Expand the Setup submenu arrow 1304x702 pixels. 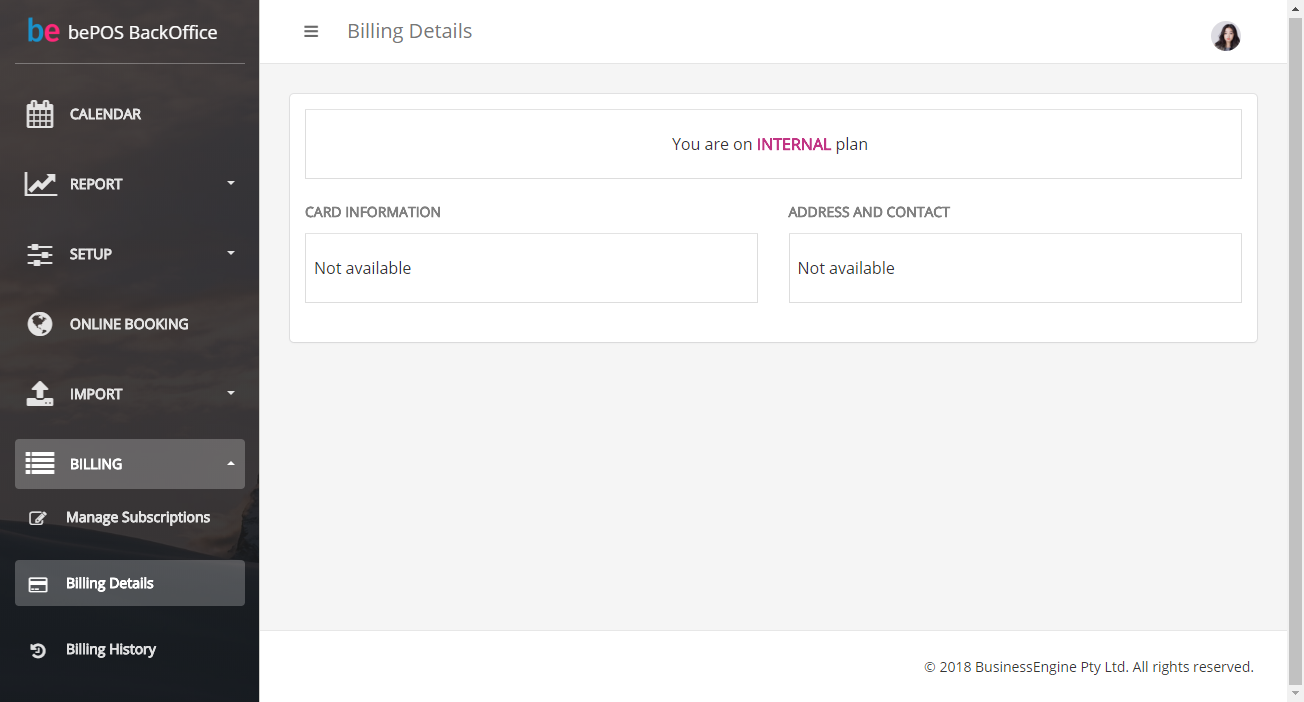coord(231,254)
